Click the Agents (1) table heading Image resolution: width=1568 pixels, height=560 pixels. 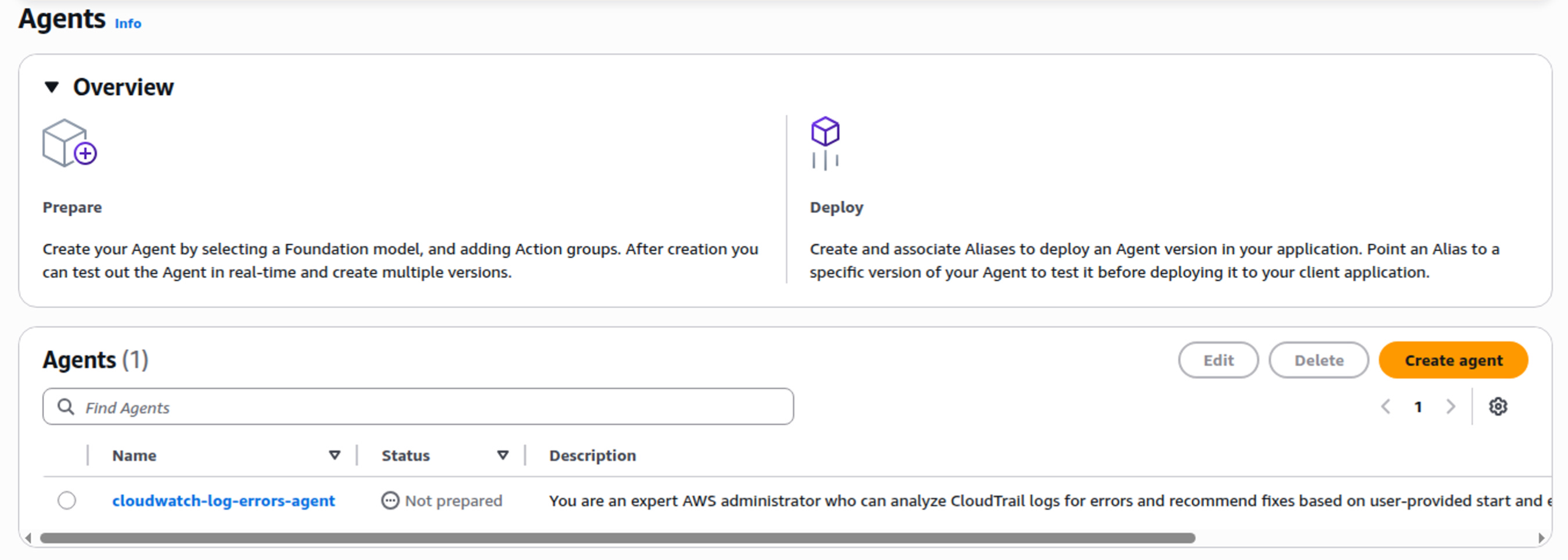[x=96, y=360]
